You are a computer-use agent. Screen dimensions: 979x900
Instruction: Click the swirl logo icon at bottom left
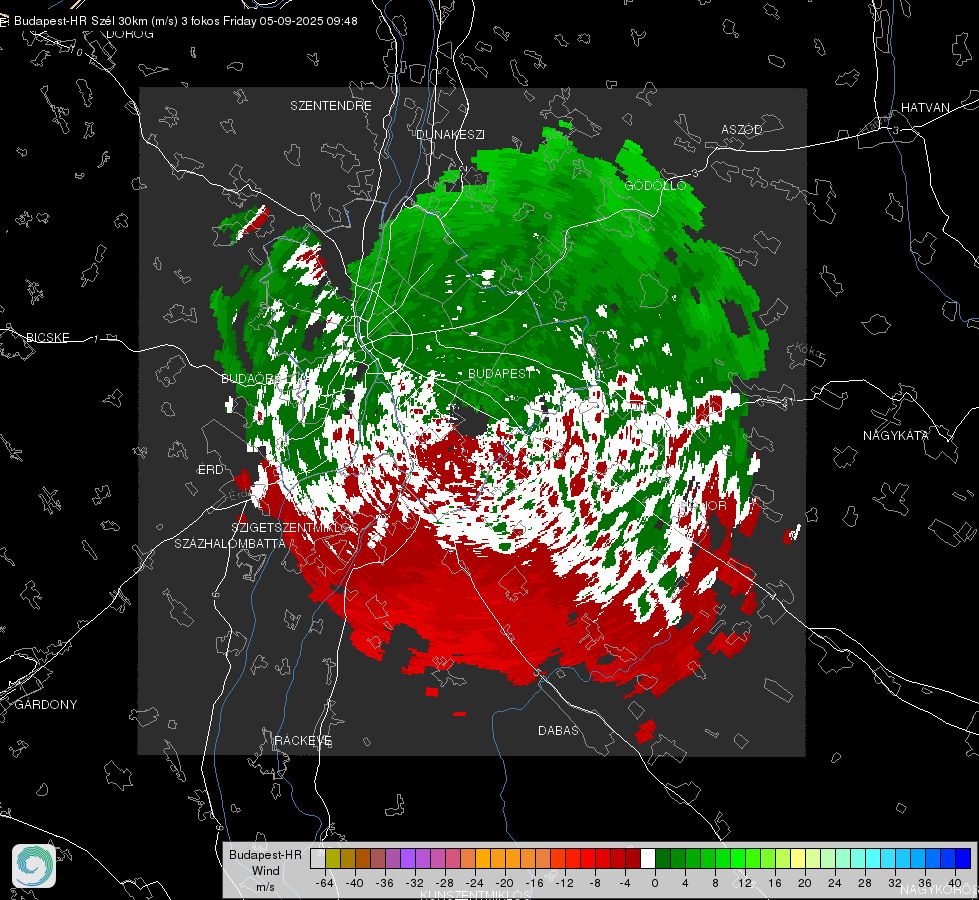tap(34, 866)
